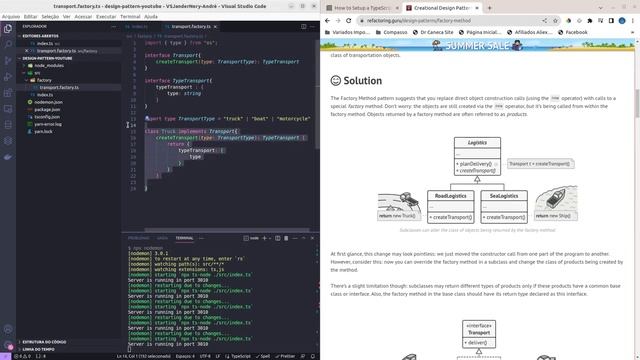
Task: Open the Ajuda menu
Action: [x=151, y=17]
